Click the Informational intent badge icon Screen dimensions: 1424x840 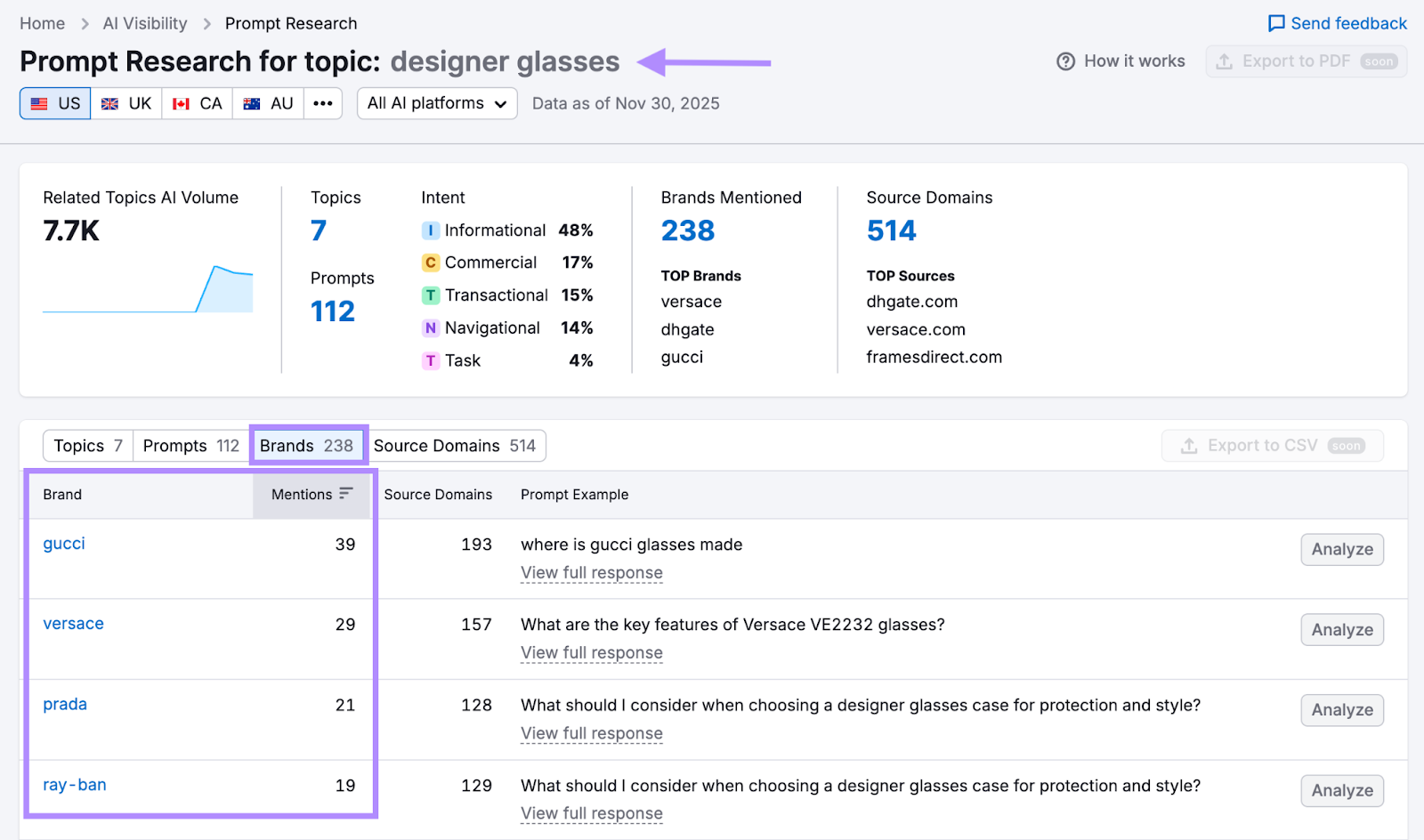[431, 230]
